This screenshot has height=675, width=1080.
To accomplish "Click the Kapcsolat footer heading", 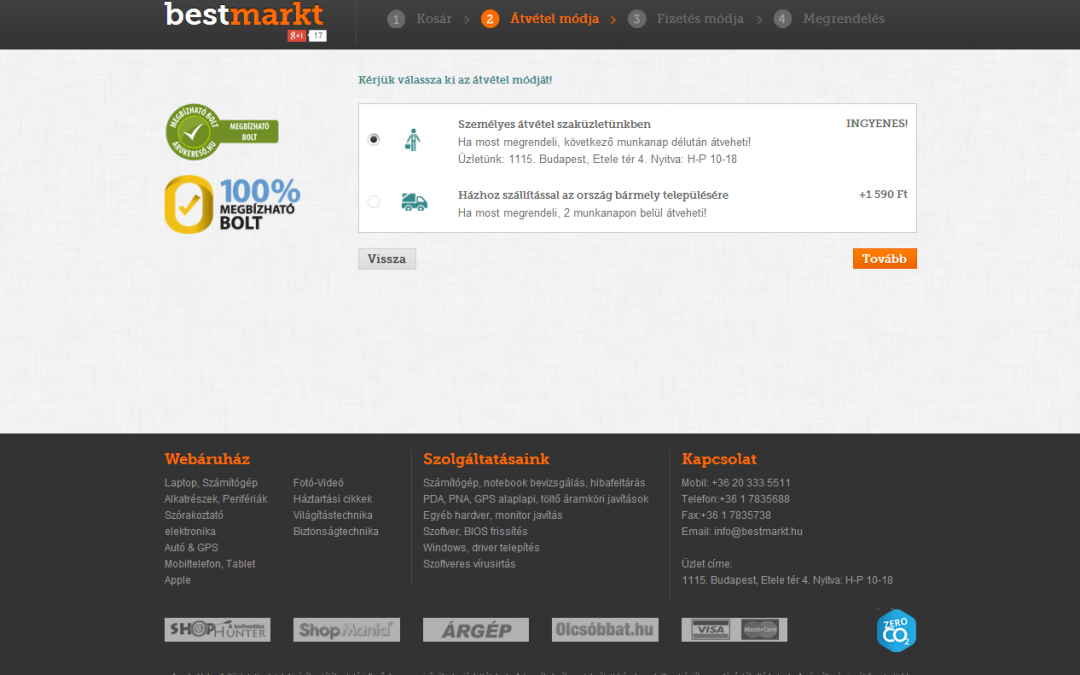I will pyautogui.click(x=719, y=459).
